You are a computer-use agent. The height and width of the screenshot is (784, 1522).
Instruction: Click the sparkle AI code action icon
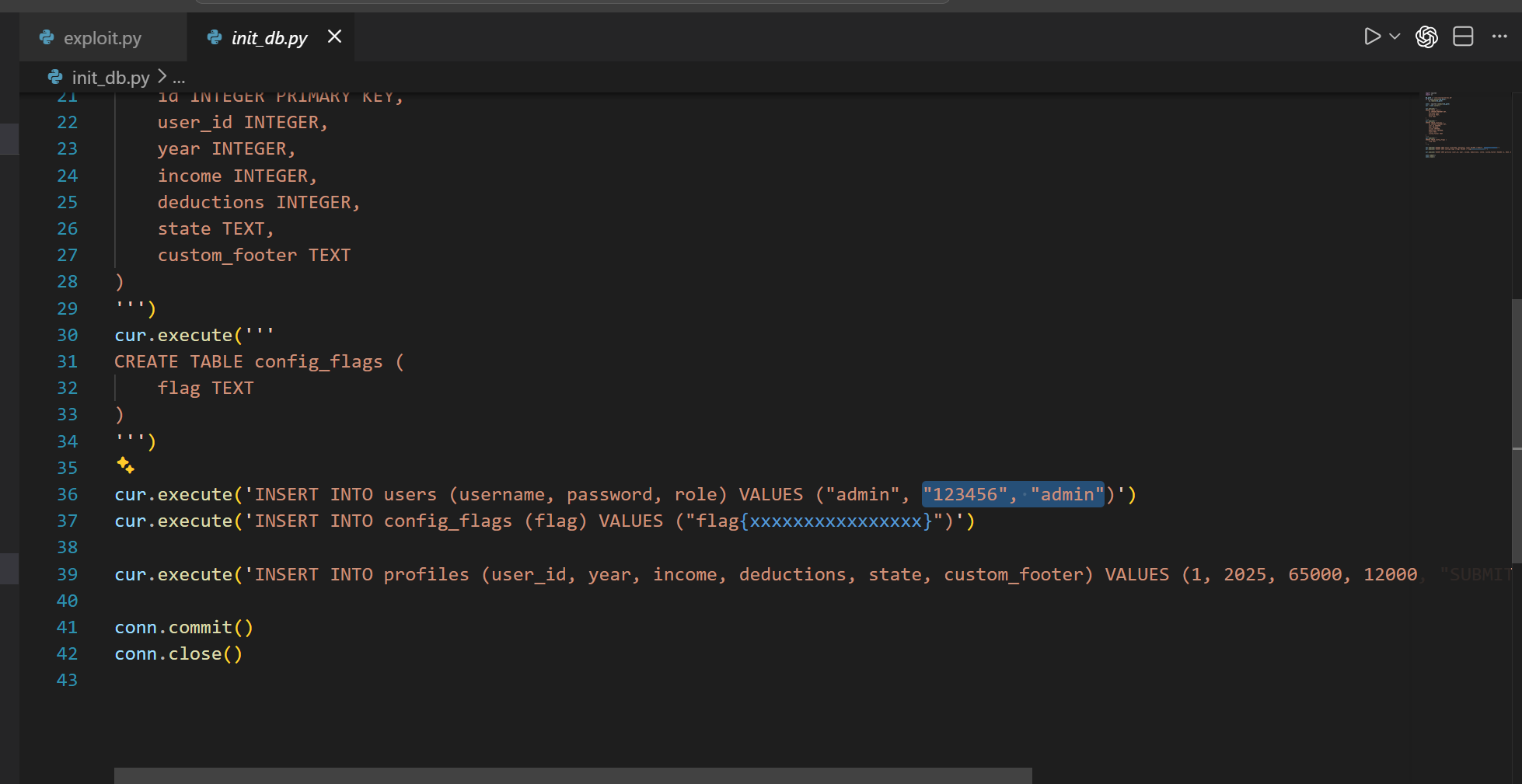coord(125,465)
